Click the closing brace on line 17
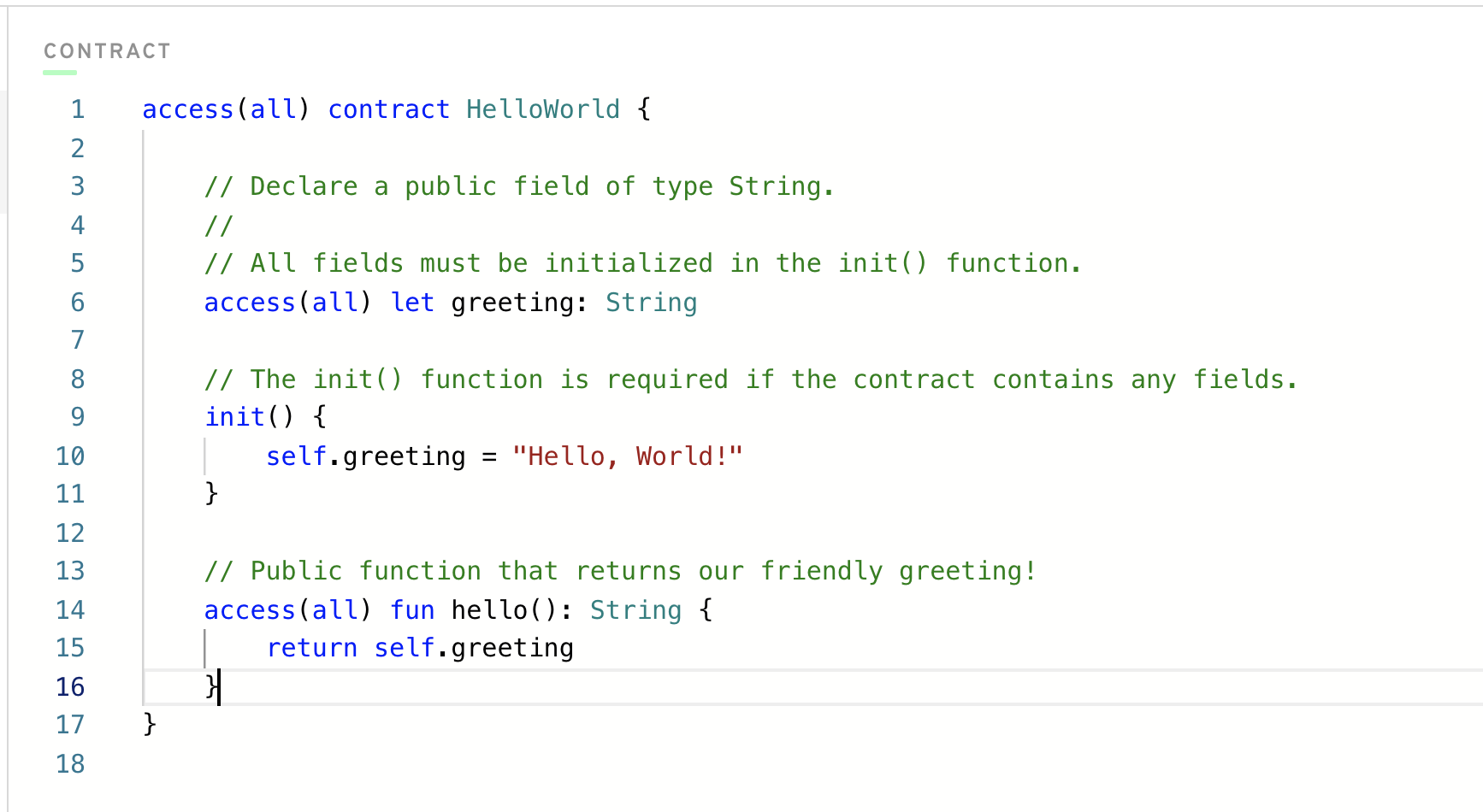 tap(150, 725)
